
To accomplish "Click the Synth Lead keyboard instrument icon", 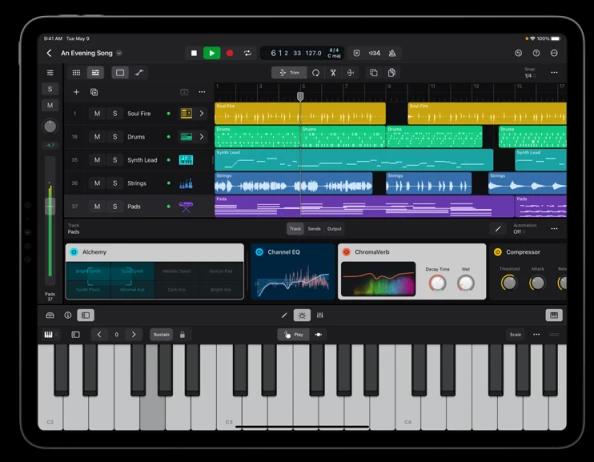I will coord(186,160).
